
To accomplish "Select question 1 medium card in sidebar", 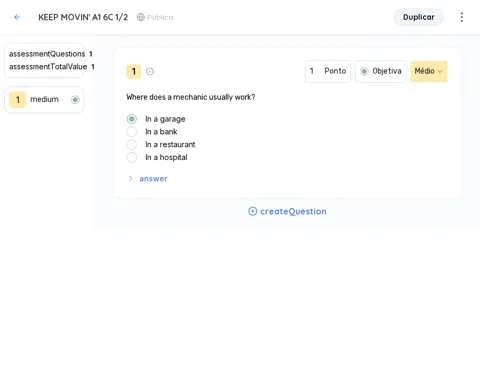I will point(44,99).
